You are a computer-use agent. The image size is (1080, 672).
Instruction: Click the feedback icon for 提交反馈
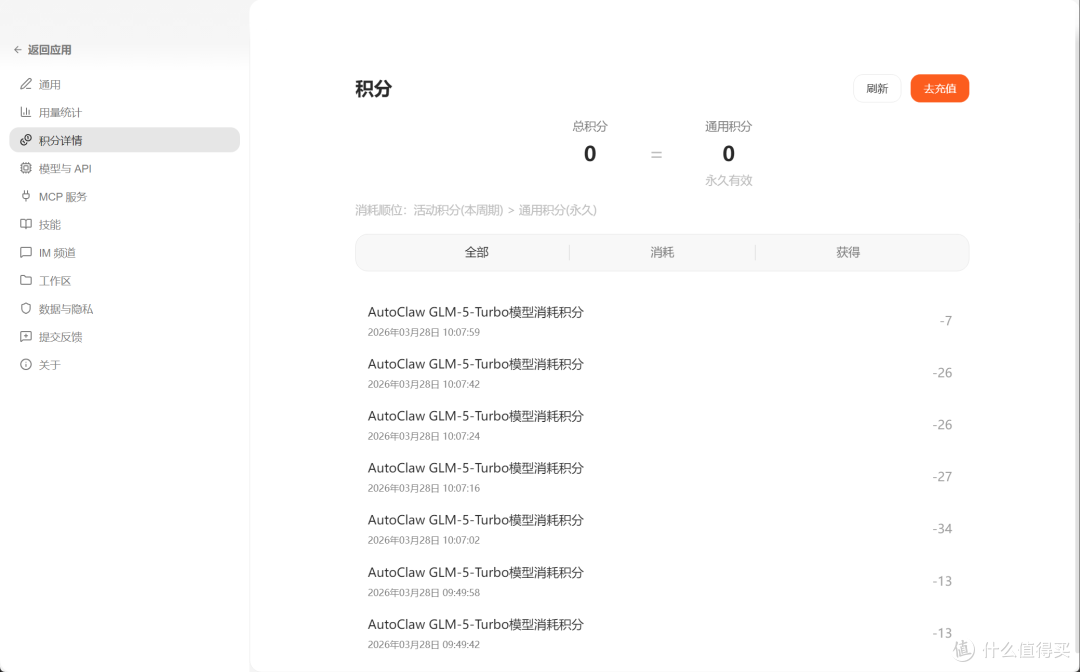click(25, 337)
